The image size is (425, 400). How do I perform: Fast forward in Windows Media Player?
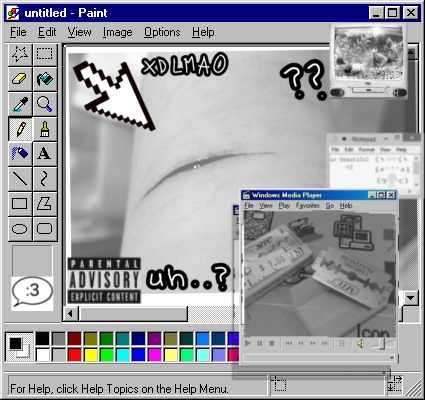[x=313, y=343]
